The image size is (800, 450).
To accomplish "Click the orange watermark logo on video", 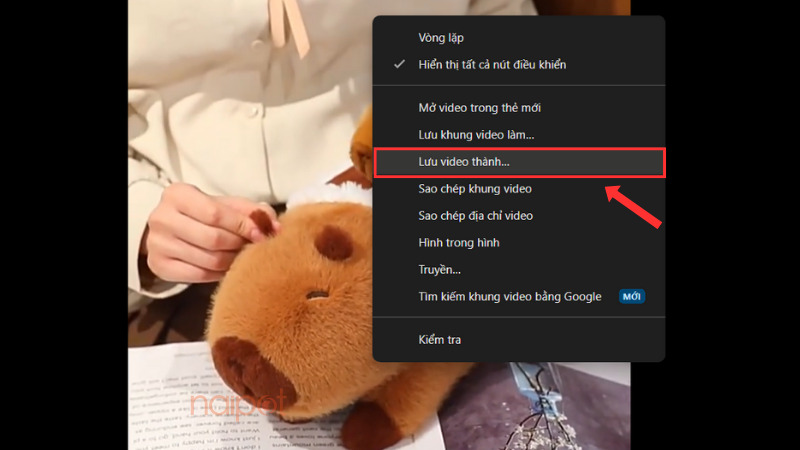I will pos(238,402).
